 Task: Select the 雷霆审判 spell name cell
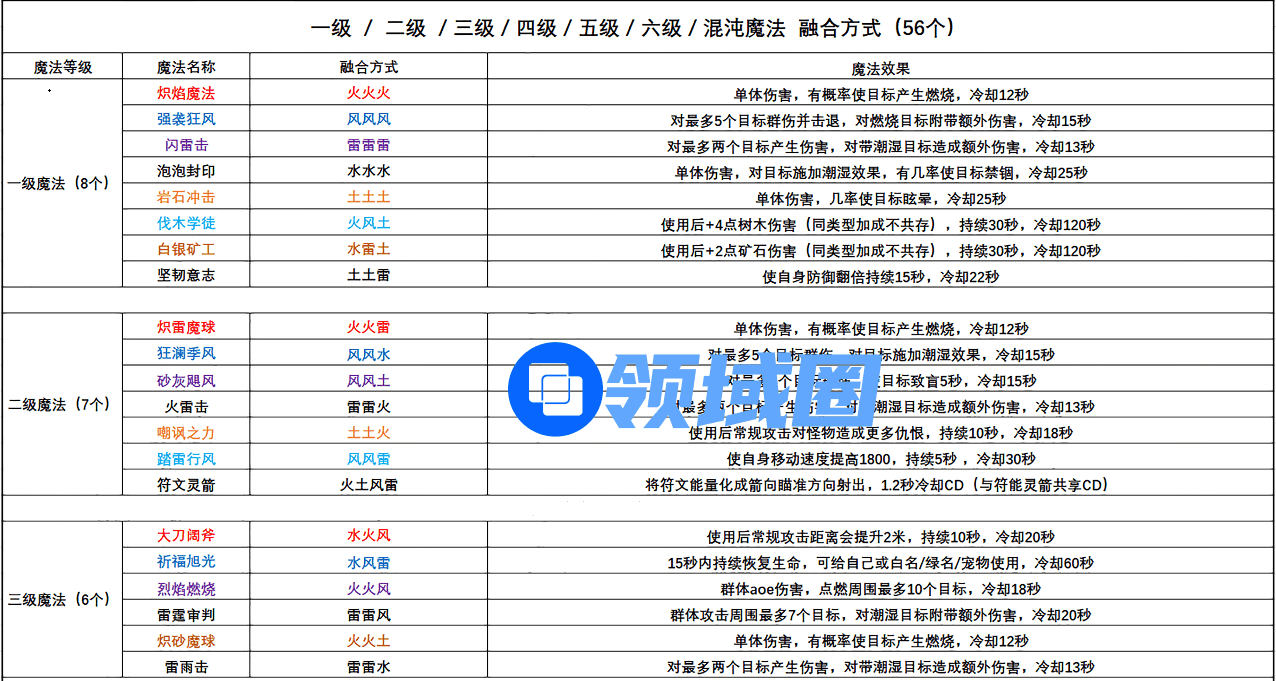pos(186,614)
